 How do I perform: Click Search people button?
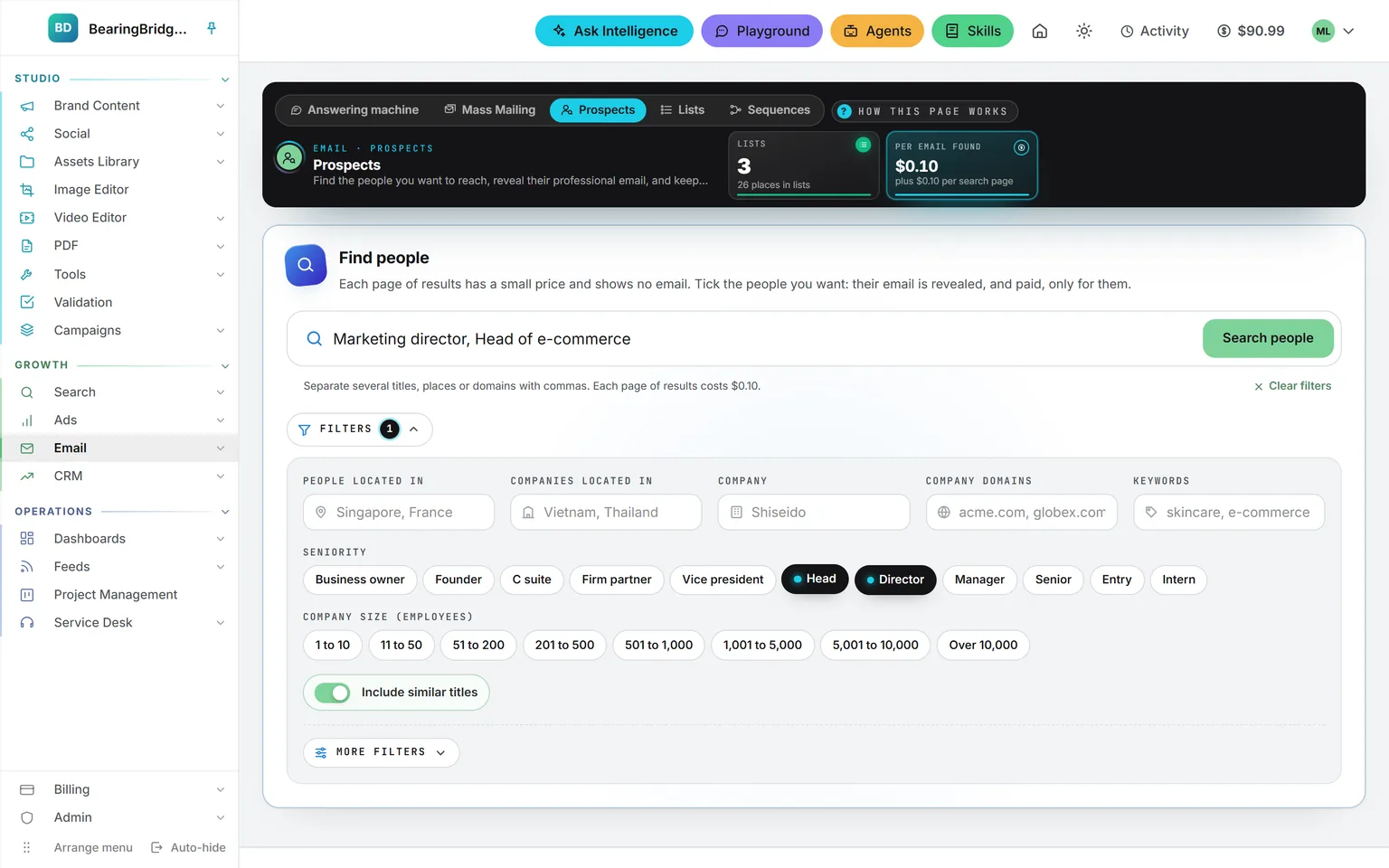[1268, 338]
